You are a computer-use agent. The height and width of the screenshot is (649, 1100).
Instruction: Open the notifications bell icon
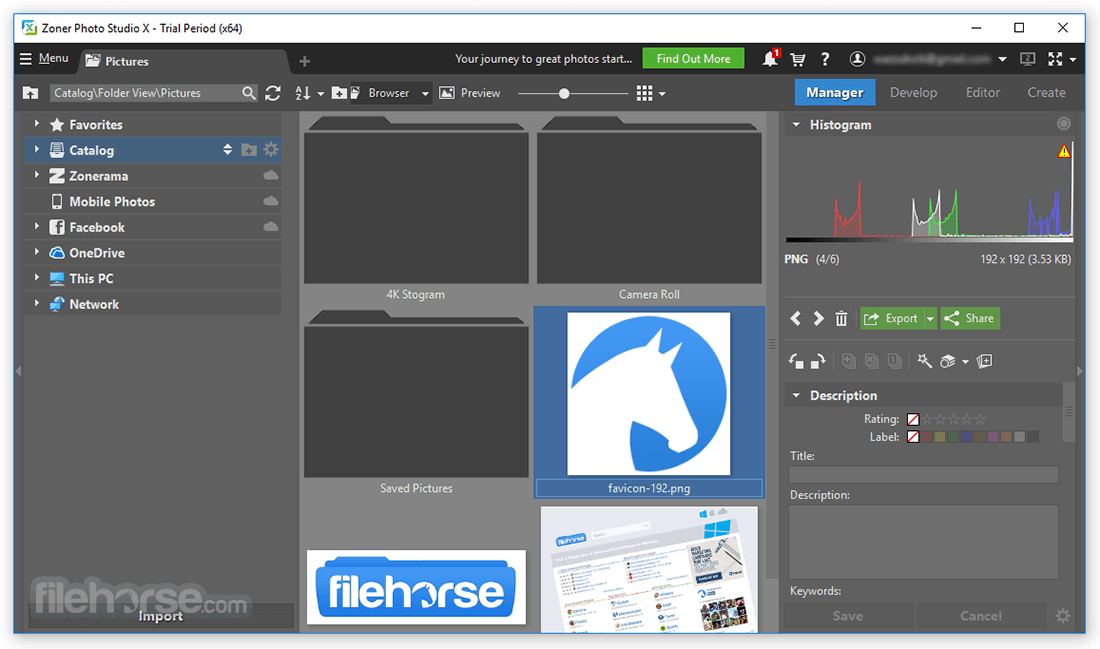770,58
